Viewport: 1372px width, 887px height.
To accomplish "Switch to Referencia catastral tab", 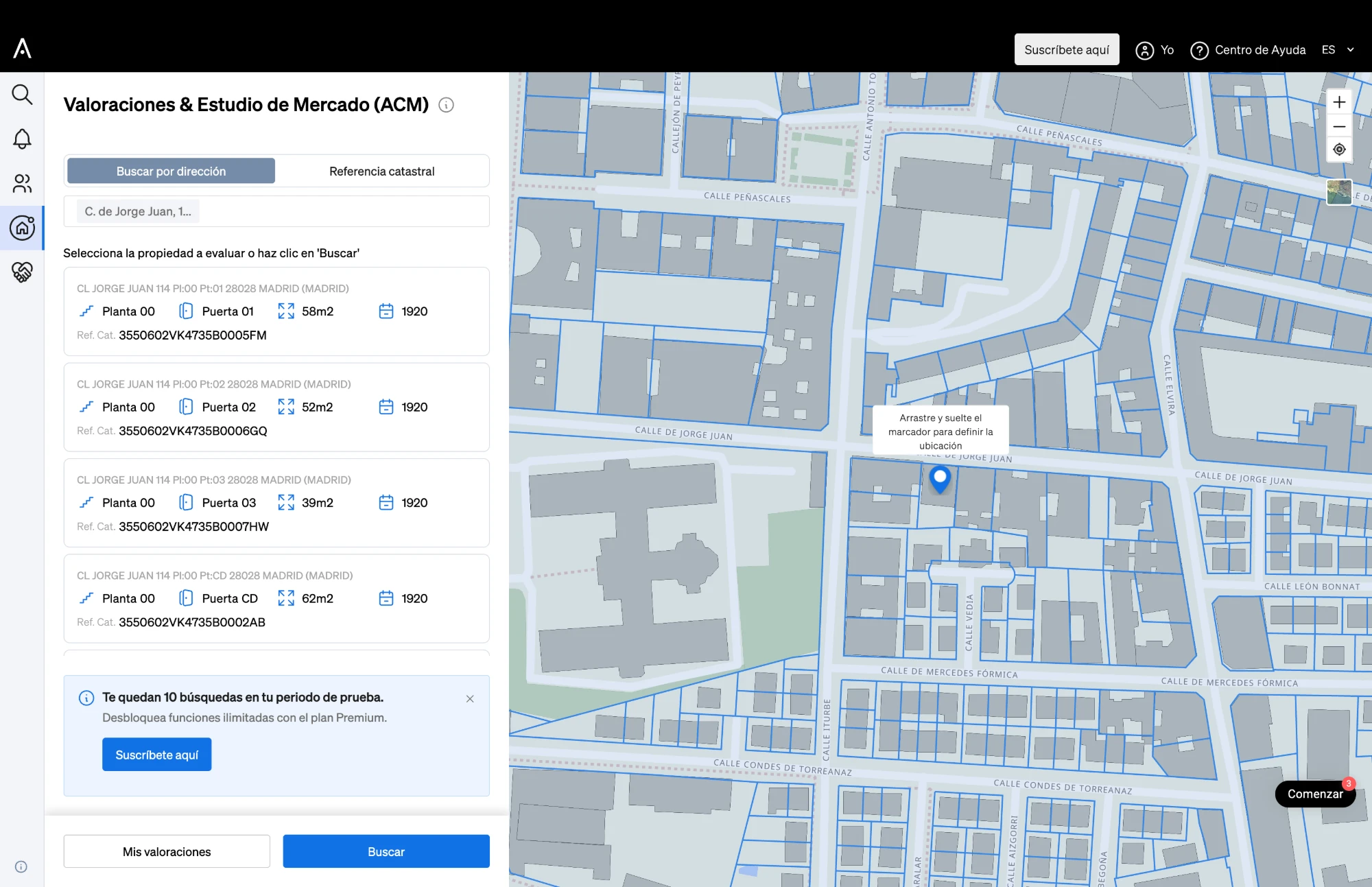I will [382, 171].
